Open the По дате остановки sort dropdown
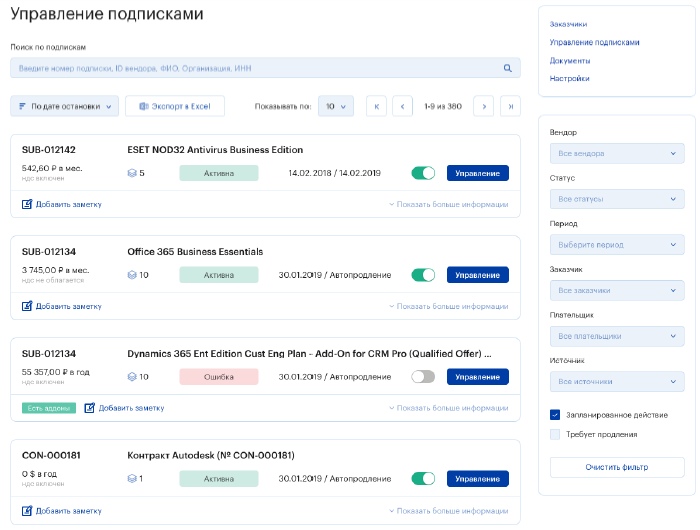Viewport: 700px width, 530px height. (65, 106)
